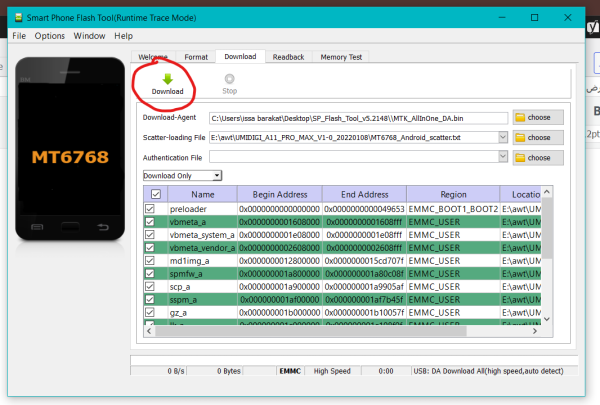Image resolution: width=600 pixels, height=405 pixels.
Task: Open the Options menu
Action: (x=49, y=36)
